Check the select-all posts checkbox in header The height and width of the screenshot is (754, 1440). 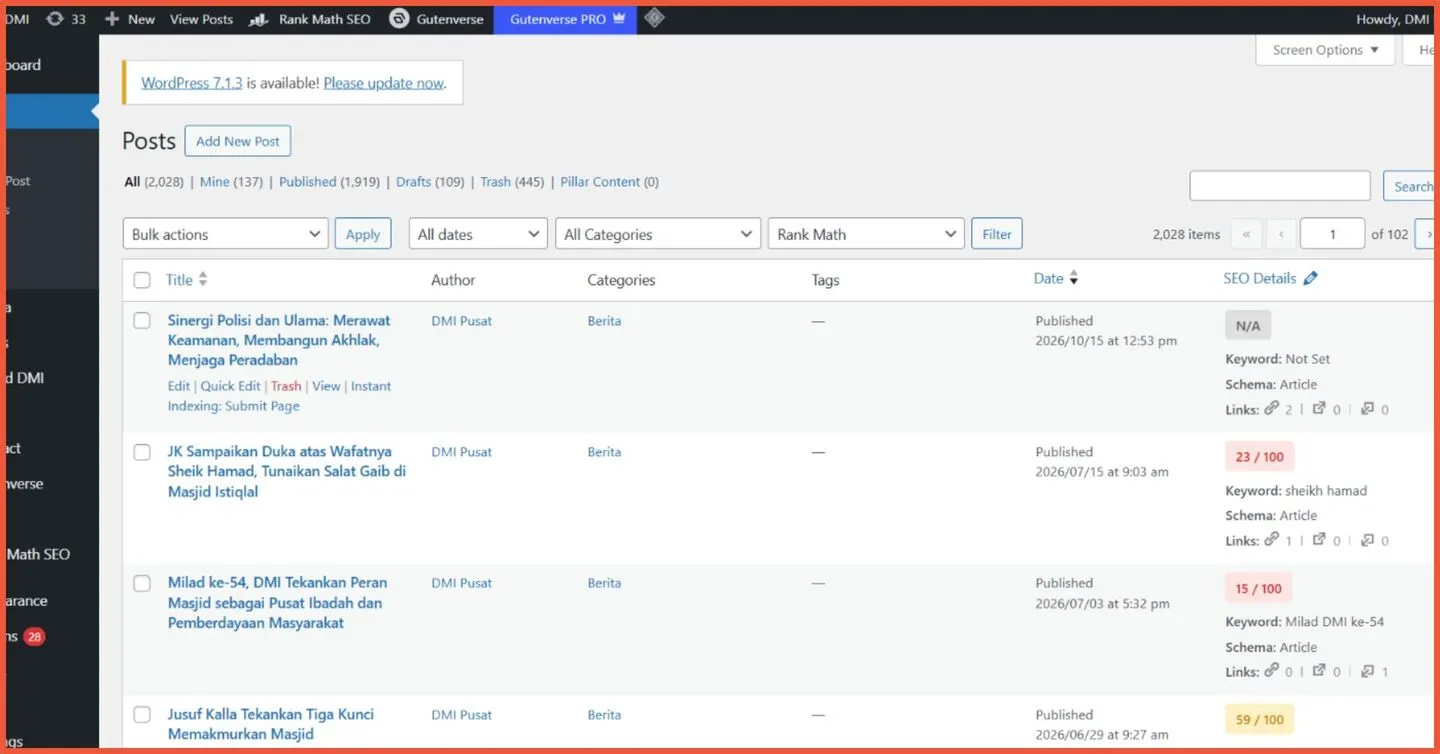click(x=142, y=280)
